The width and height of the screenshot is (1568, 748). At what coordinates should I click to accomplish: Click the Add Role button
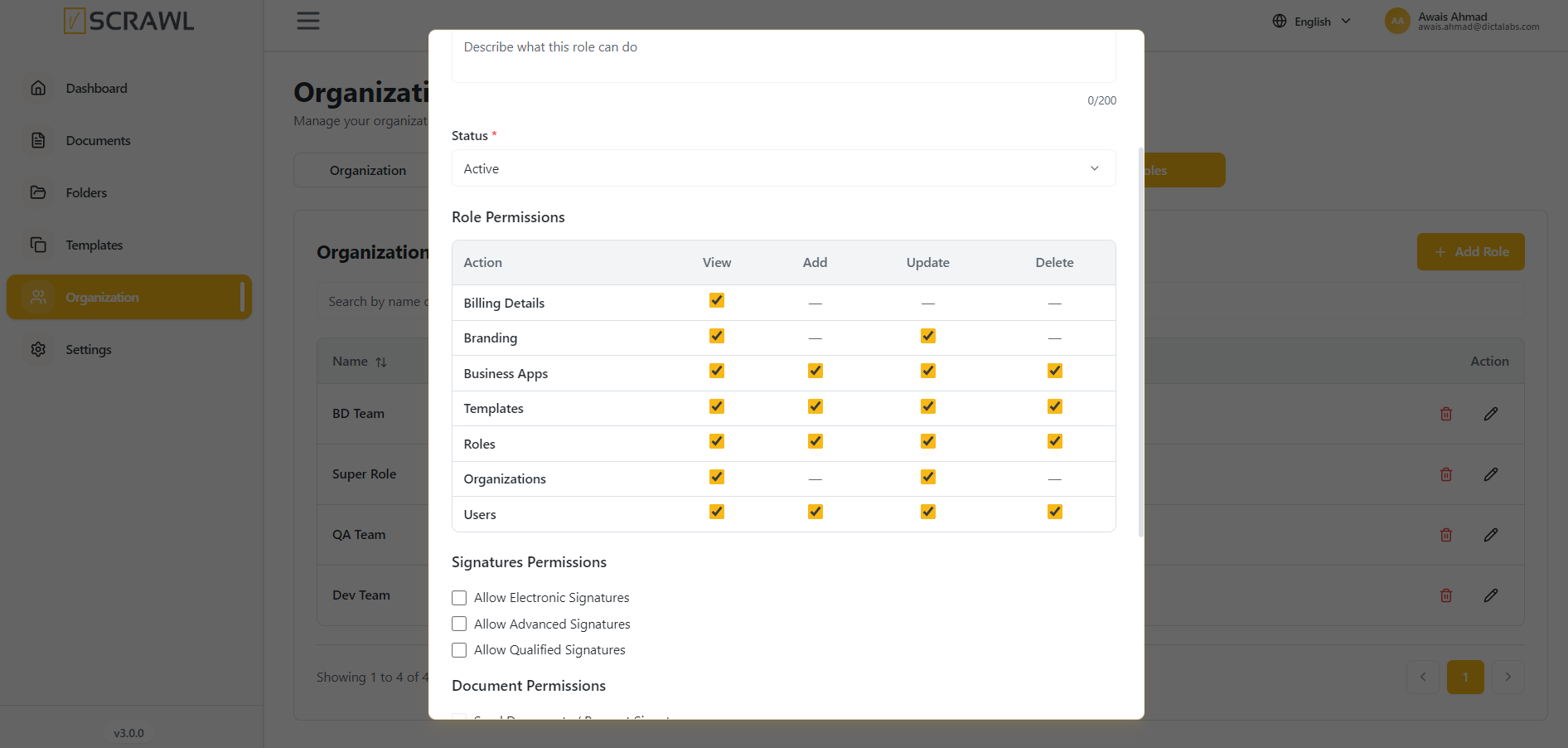[x=1470, y=251]
